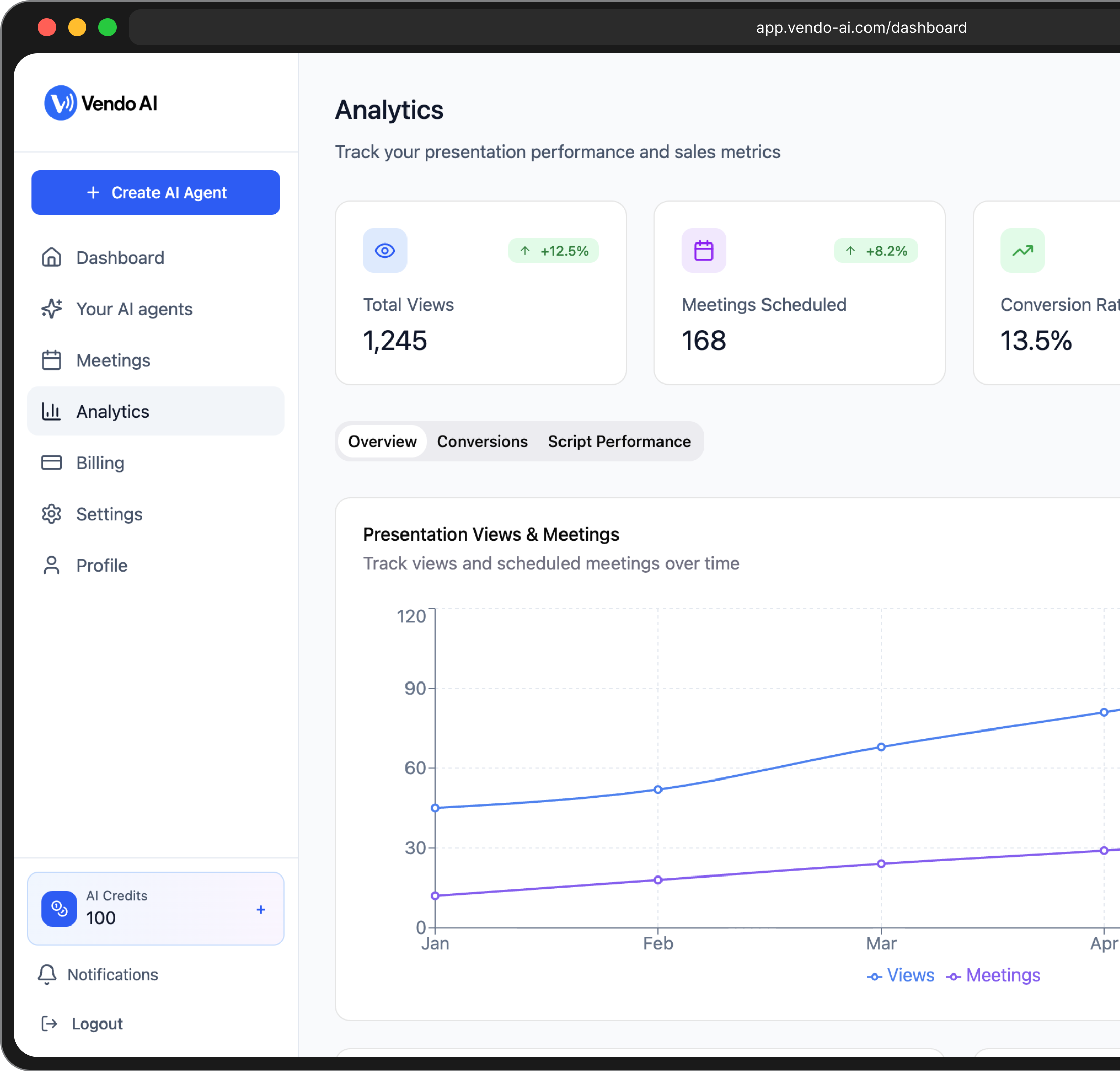
Task: Click the Settings gear icon in sidebar
Action: (52, 514)
